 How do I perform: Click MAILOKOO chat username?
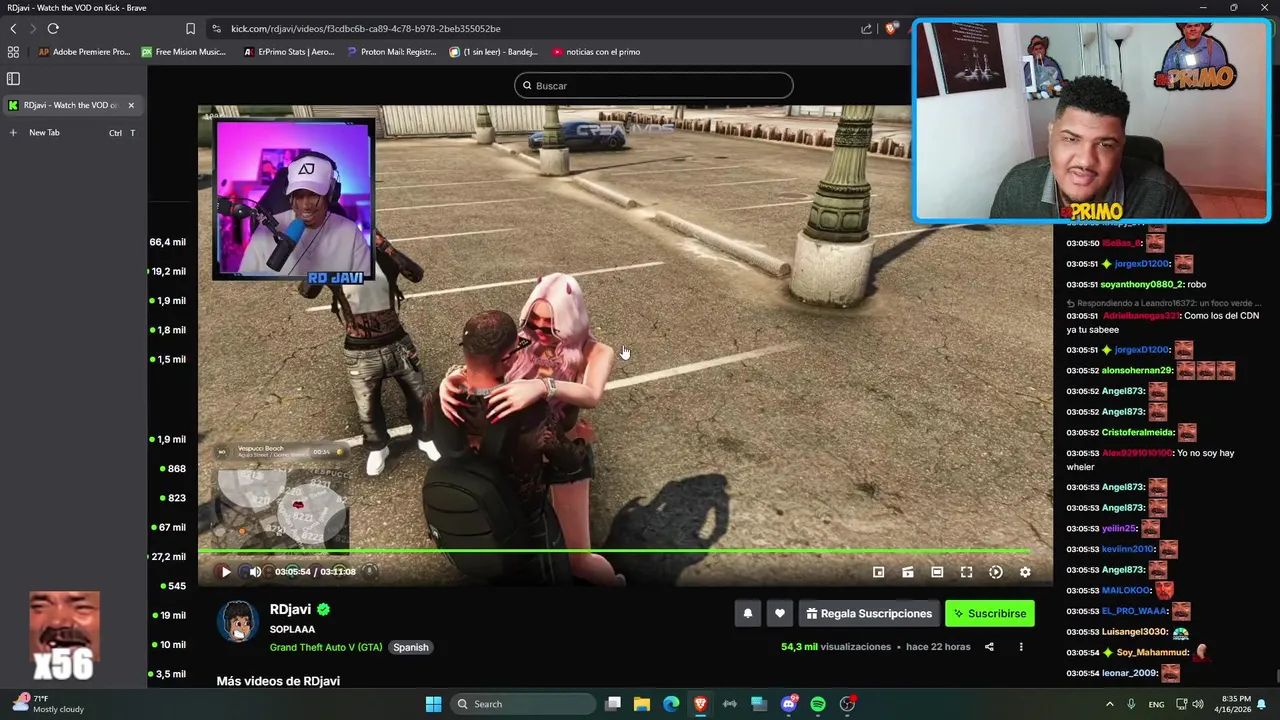tap(1126, 590)
